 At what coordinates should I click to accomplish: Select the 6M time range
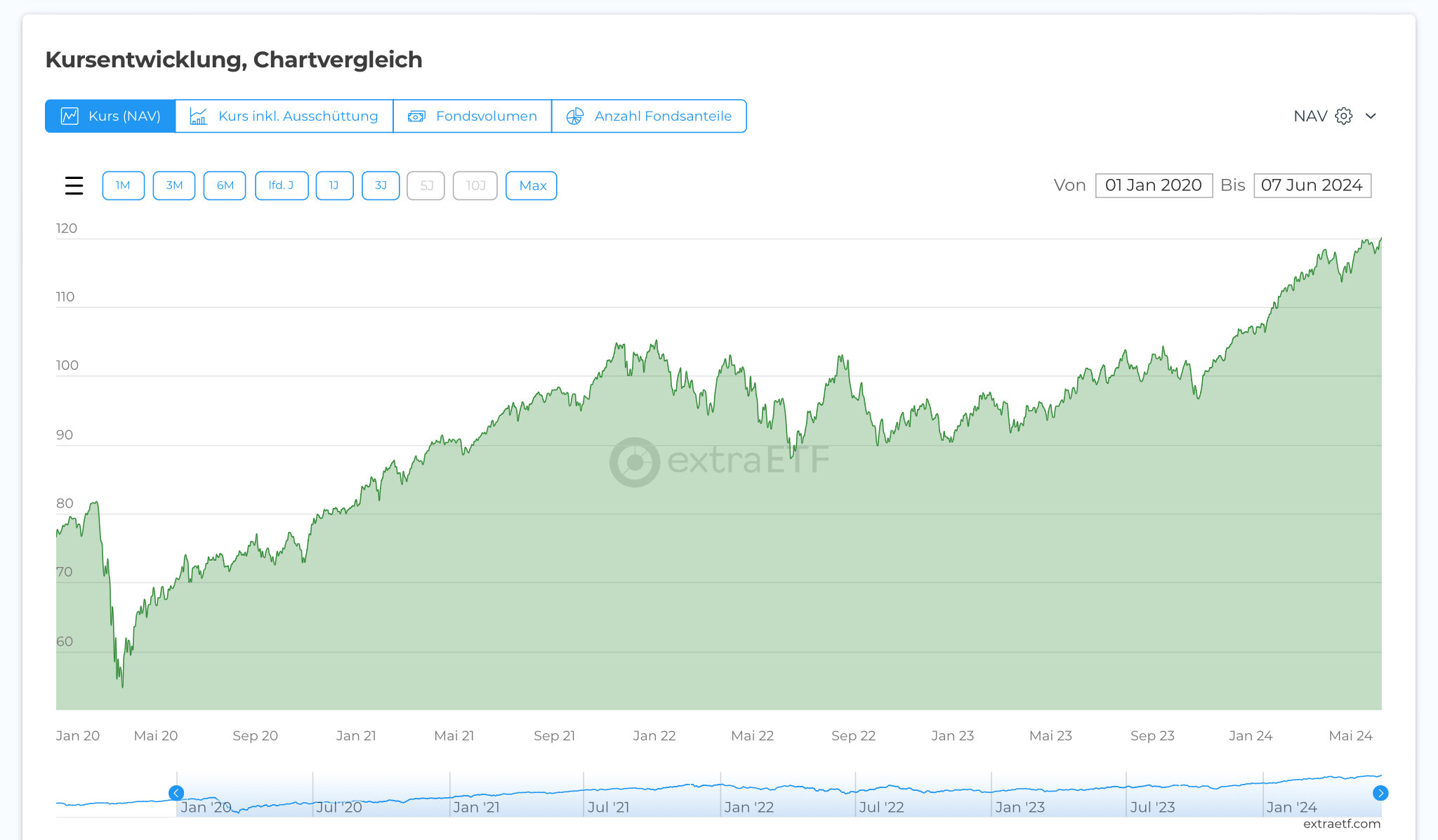click(x=225, y=186)
